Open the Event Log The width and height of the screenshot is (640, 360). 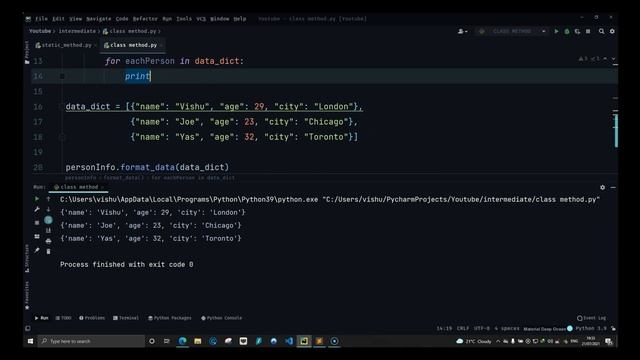coord(591,318)
